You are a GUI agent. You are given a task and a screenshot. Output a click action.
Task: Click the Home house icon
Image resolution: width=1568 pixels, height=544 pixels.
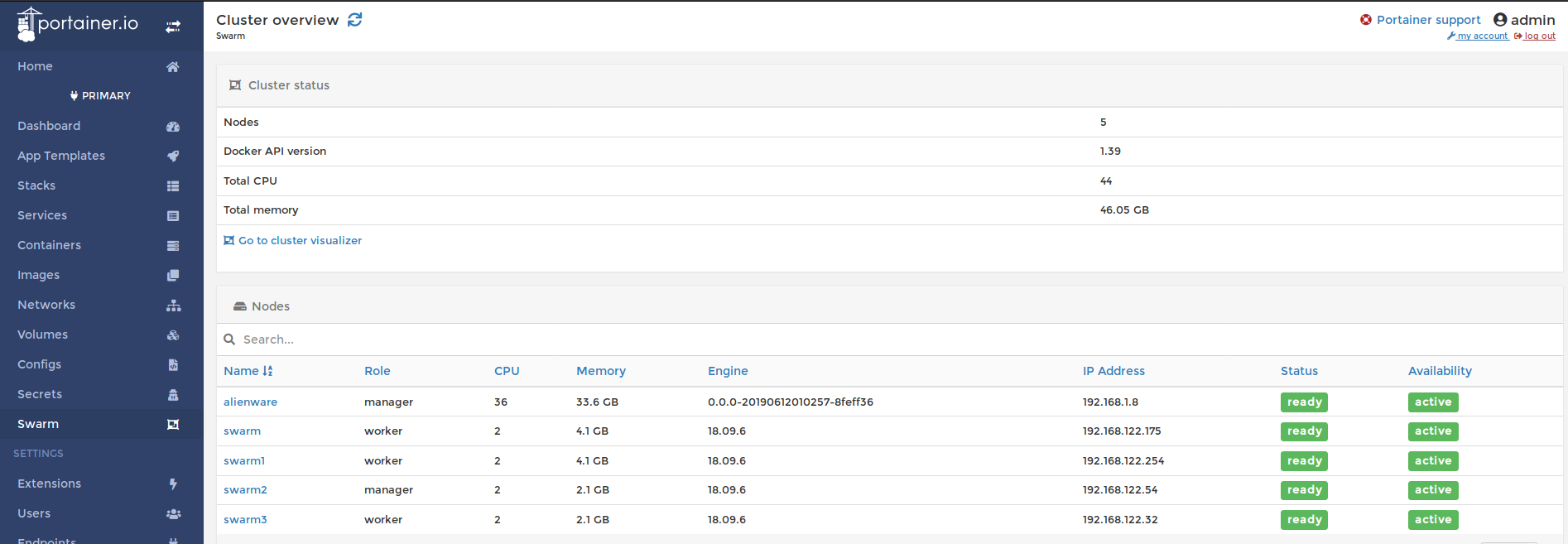click(173, 67)
